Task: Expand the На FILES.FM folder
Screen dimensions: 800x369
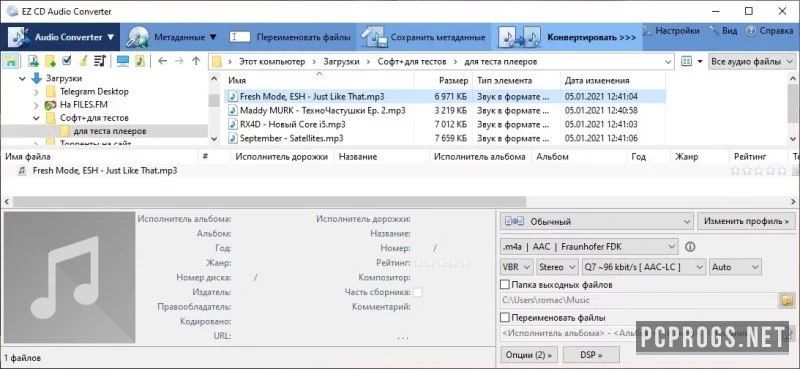Action: (x=36, y=105)
